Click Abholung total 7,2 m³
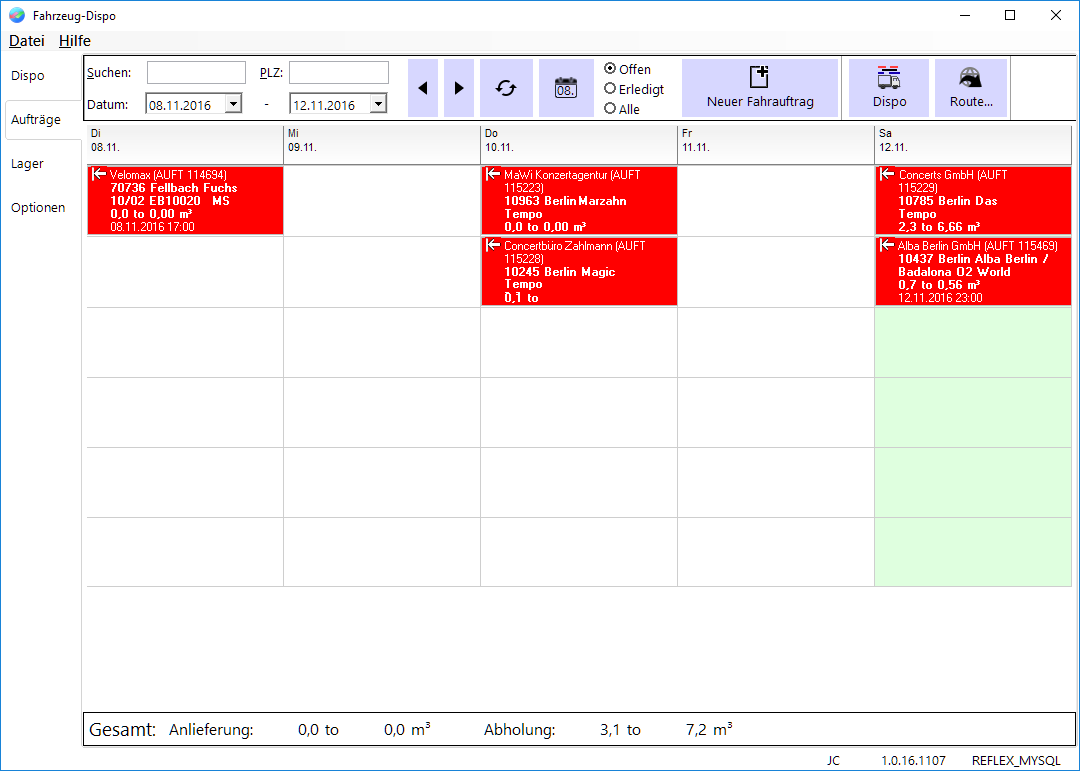The height and width of the screenshot is (771, 1080). click(x=709, y=730)
